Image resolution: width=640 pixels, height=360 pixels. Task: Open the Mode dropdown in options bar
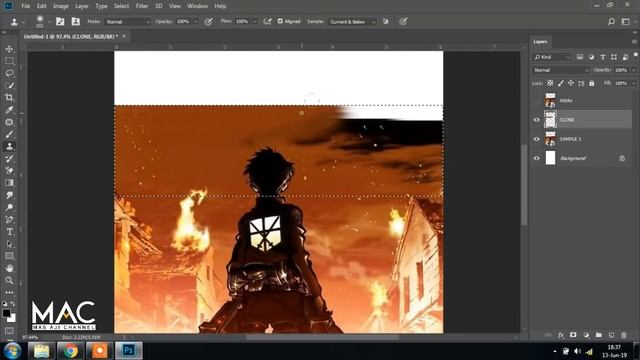[127, 22]
